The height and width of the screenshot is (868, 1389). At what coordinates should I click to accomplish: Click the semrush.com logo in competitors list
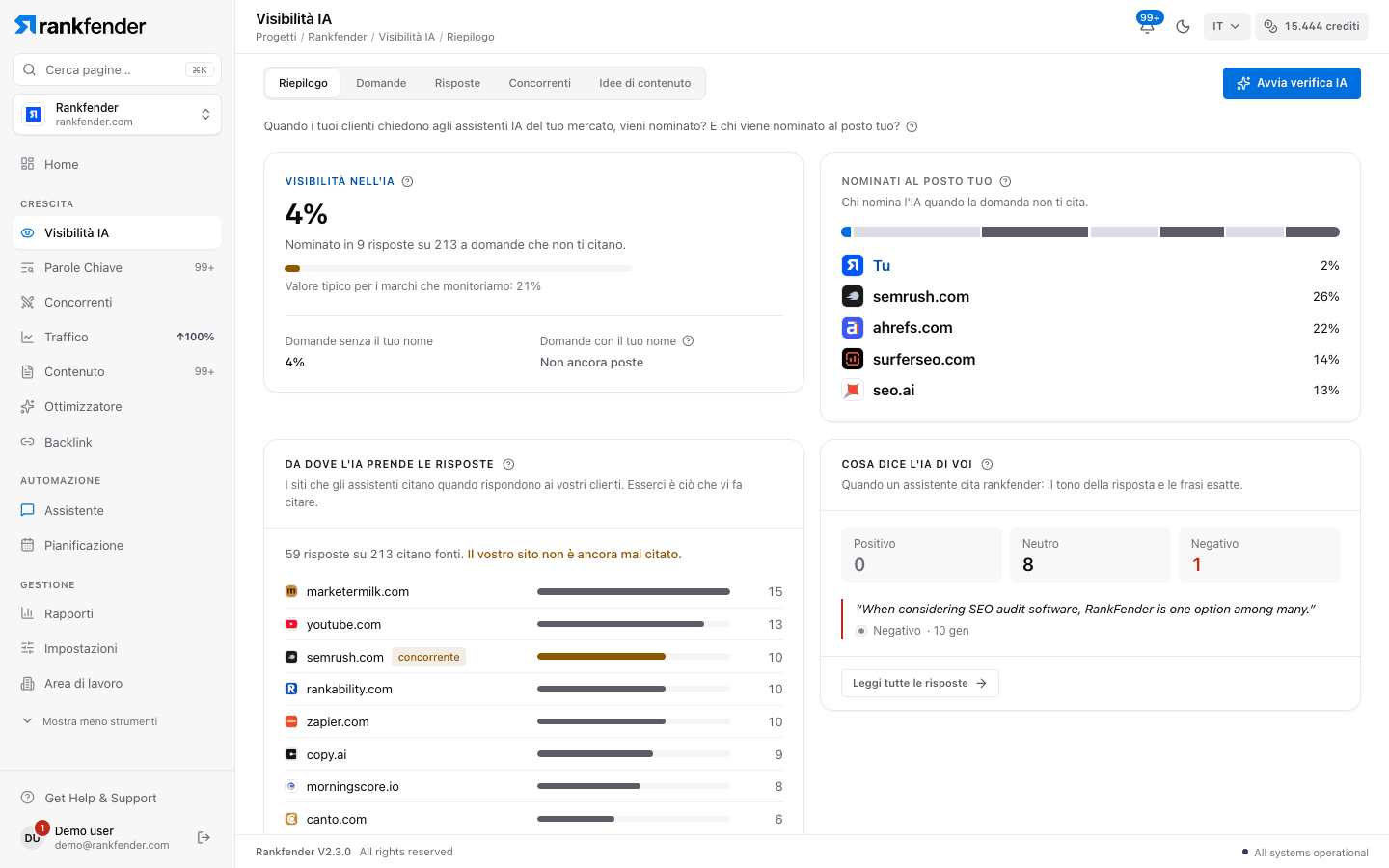853,296
